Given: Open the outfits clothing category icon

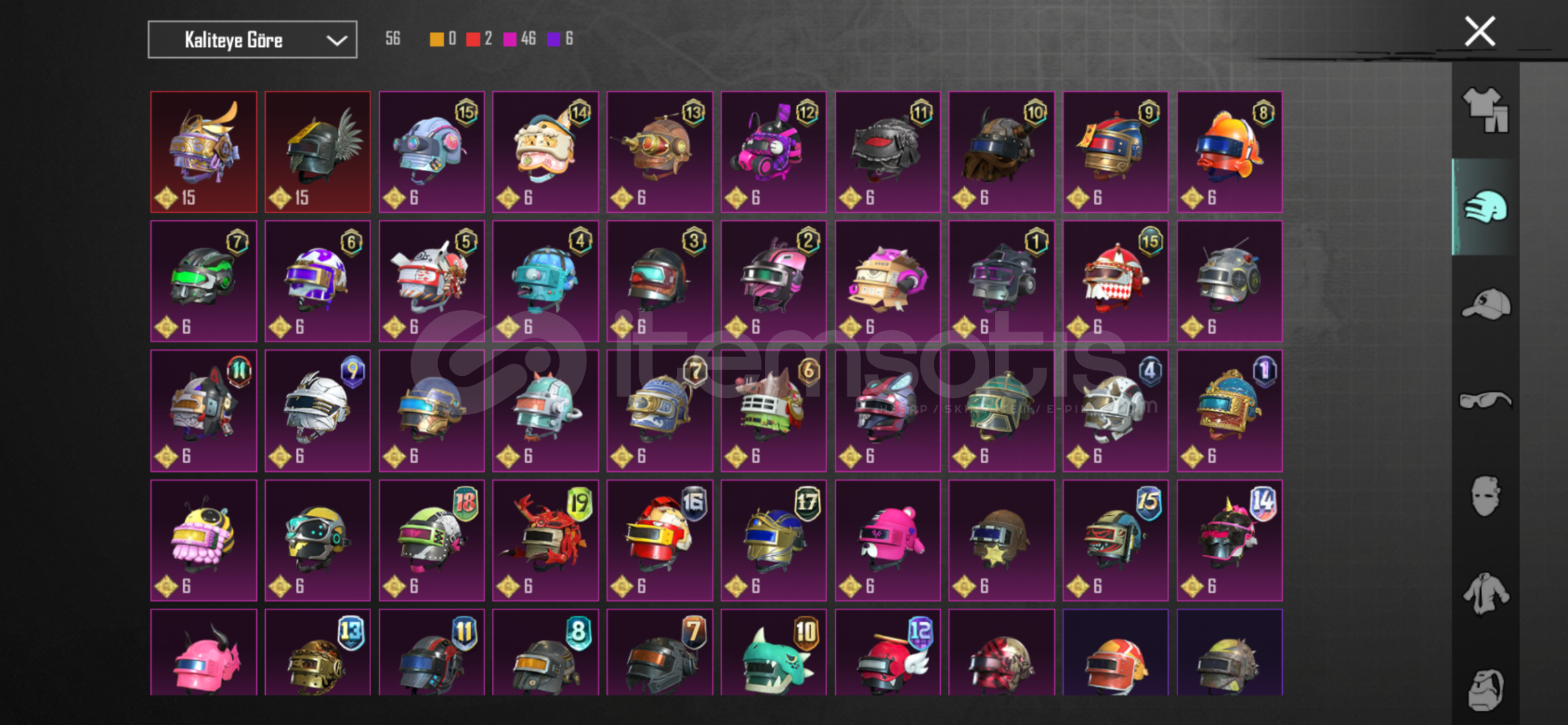Looking at the screenshot, I should [x=1485, y=110].
